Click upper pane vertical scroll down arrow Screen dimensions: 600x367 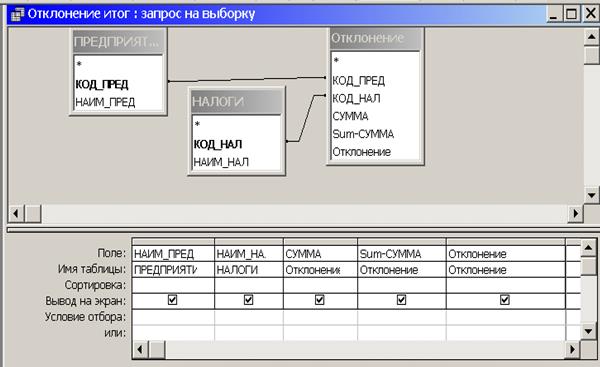point(591,195)
